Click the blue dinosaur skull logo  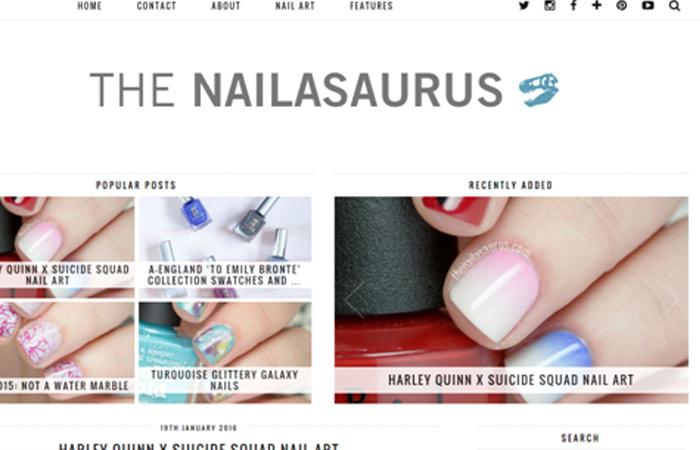pos(539,90)
